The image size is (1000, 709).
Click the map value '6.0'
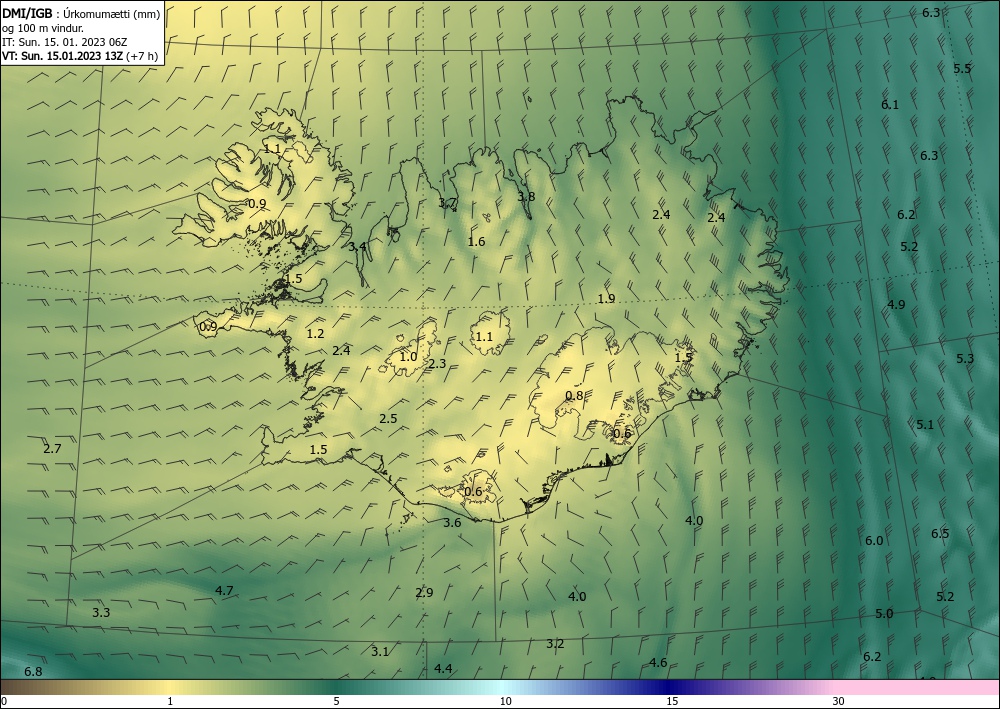pyautogui.click(x=874, y=541)
